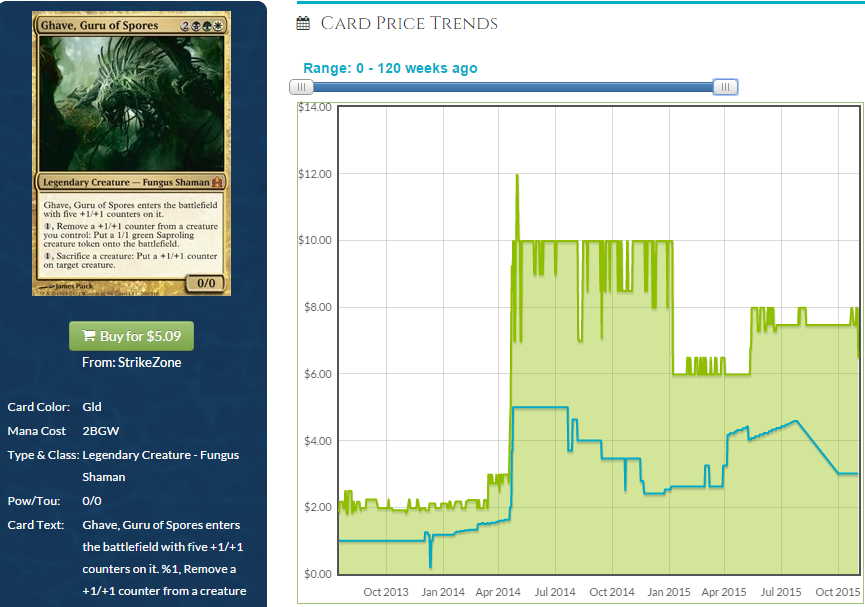Click the 'Range: 0 - 120 weeks ago' label

(390, 68)
